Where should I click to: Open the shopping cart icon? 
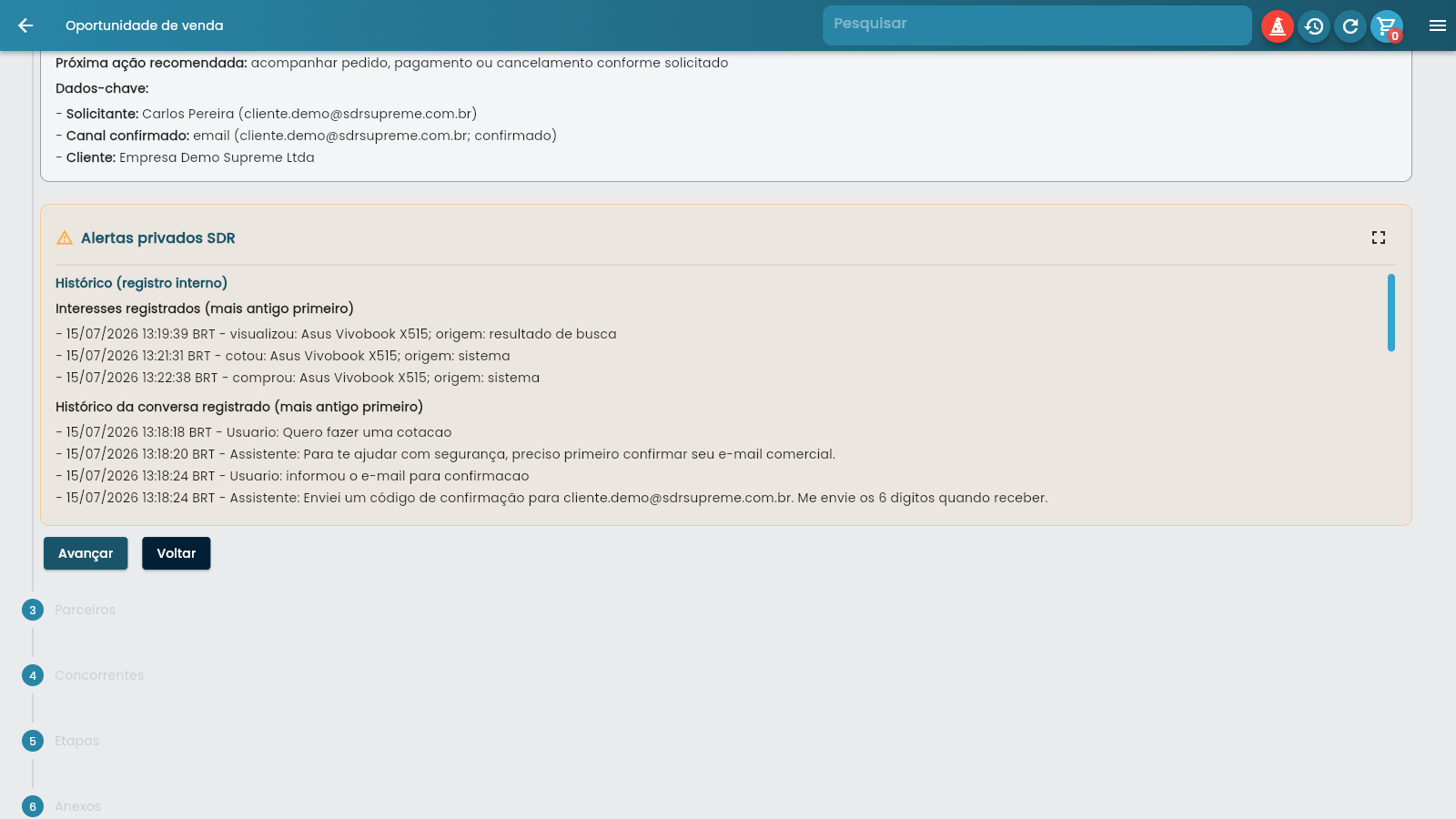point(1387,26)
